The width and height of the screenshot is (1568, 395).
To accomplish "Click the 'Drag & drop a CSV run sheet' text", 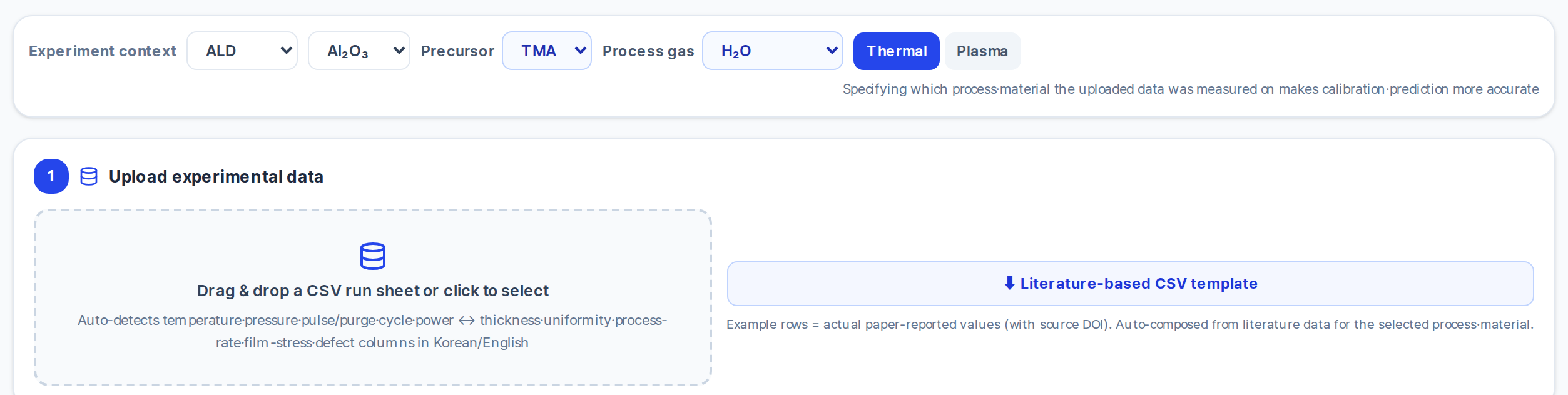I will point(373,291).
